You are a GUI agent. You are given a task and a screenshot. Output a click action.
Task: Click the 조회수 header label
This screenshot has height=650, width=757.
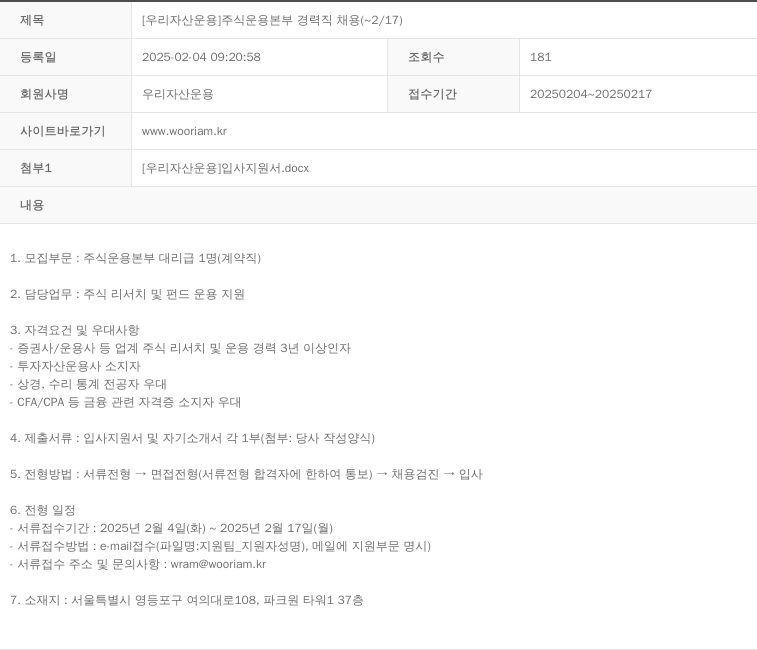point(426,57)
